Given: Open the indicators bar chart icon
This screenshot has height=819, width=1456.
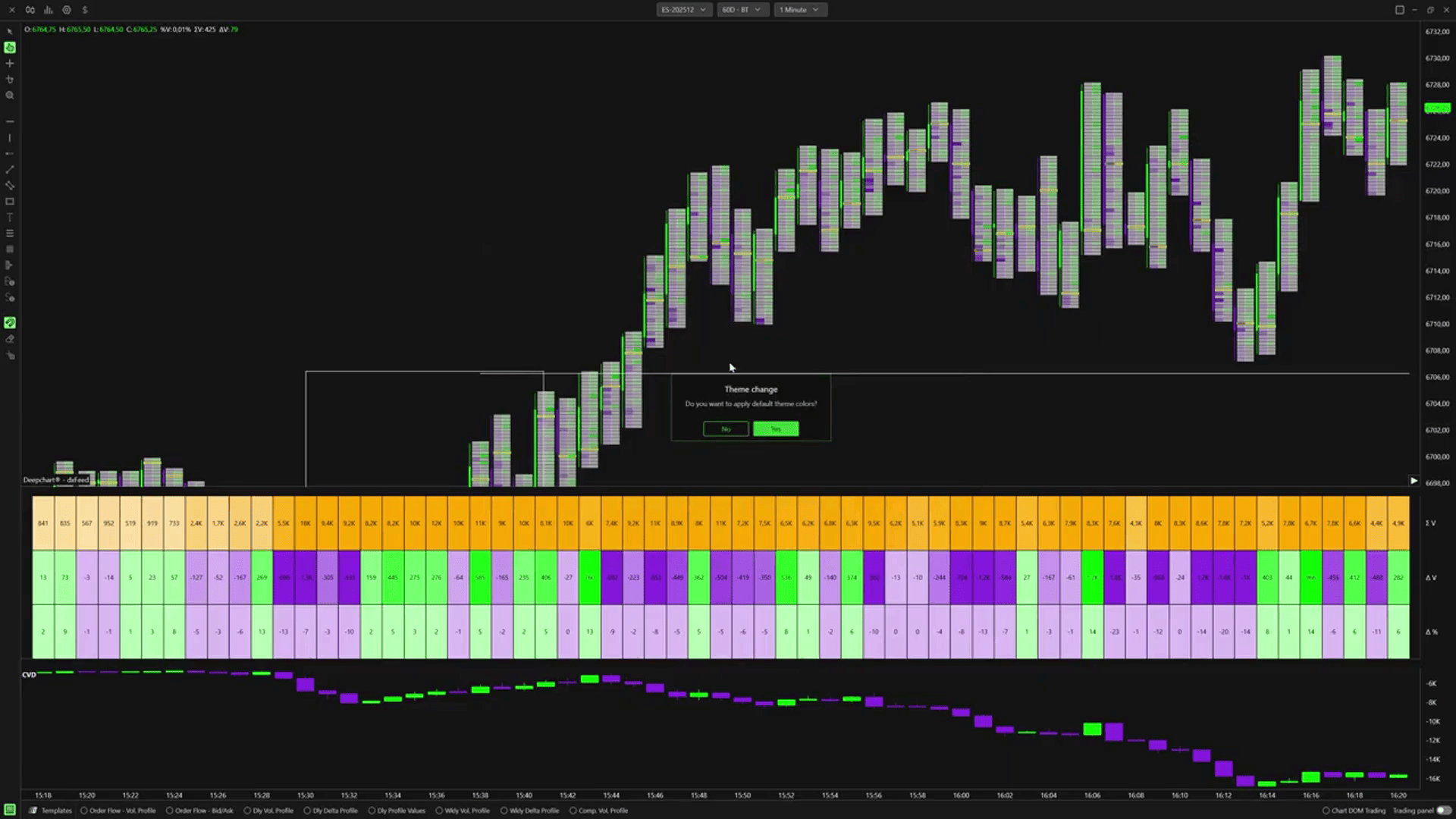Looking at the screenshot, I should pyautogui.click(x=49, y=10).
